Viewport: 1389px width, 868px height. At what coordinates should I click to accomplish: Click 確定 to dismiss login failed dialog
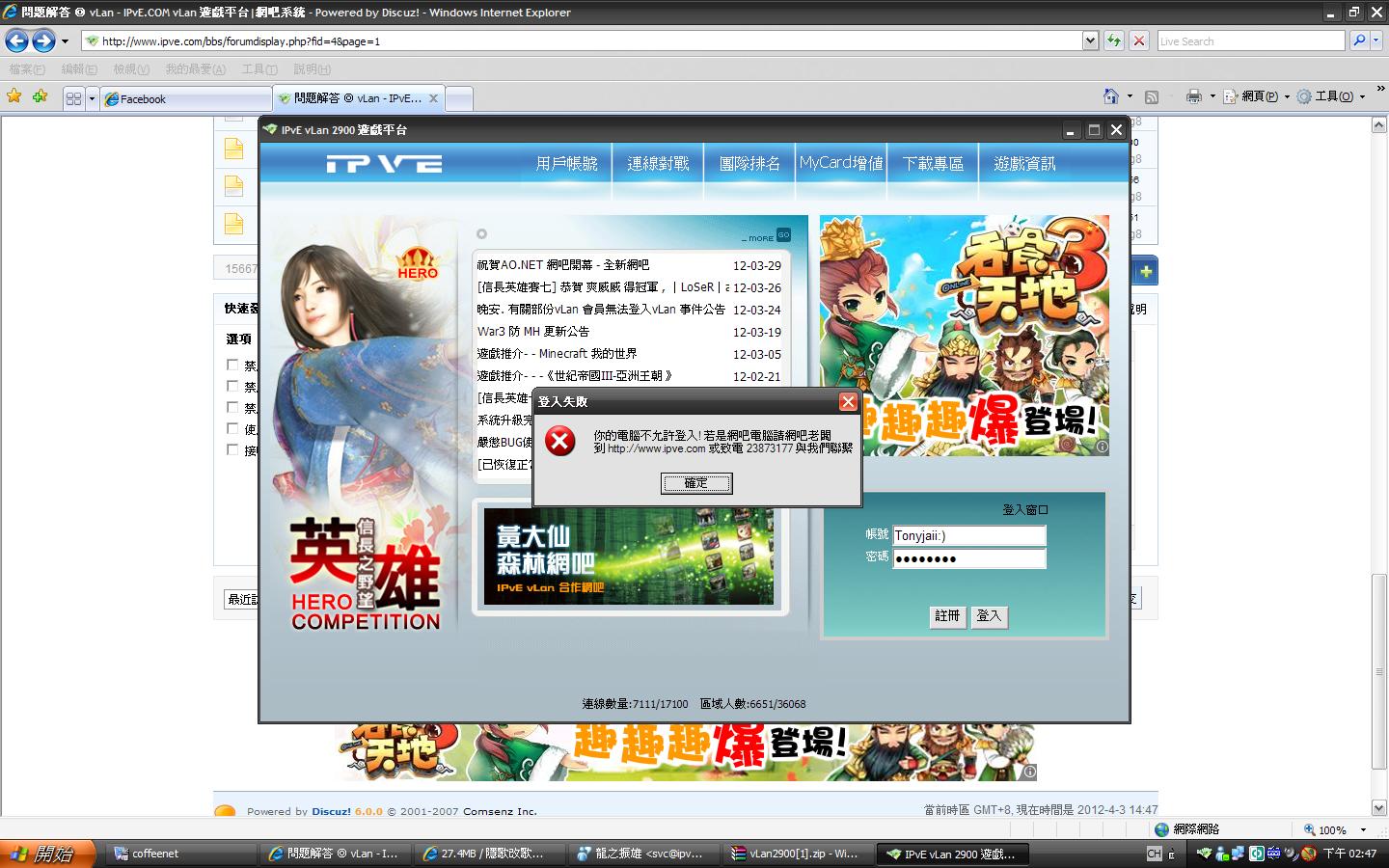coord(695,483)
